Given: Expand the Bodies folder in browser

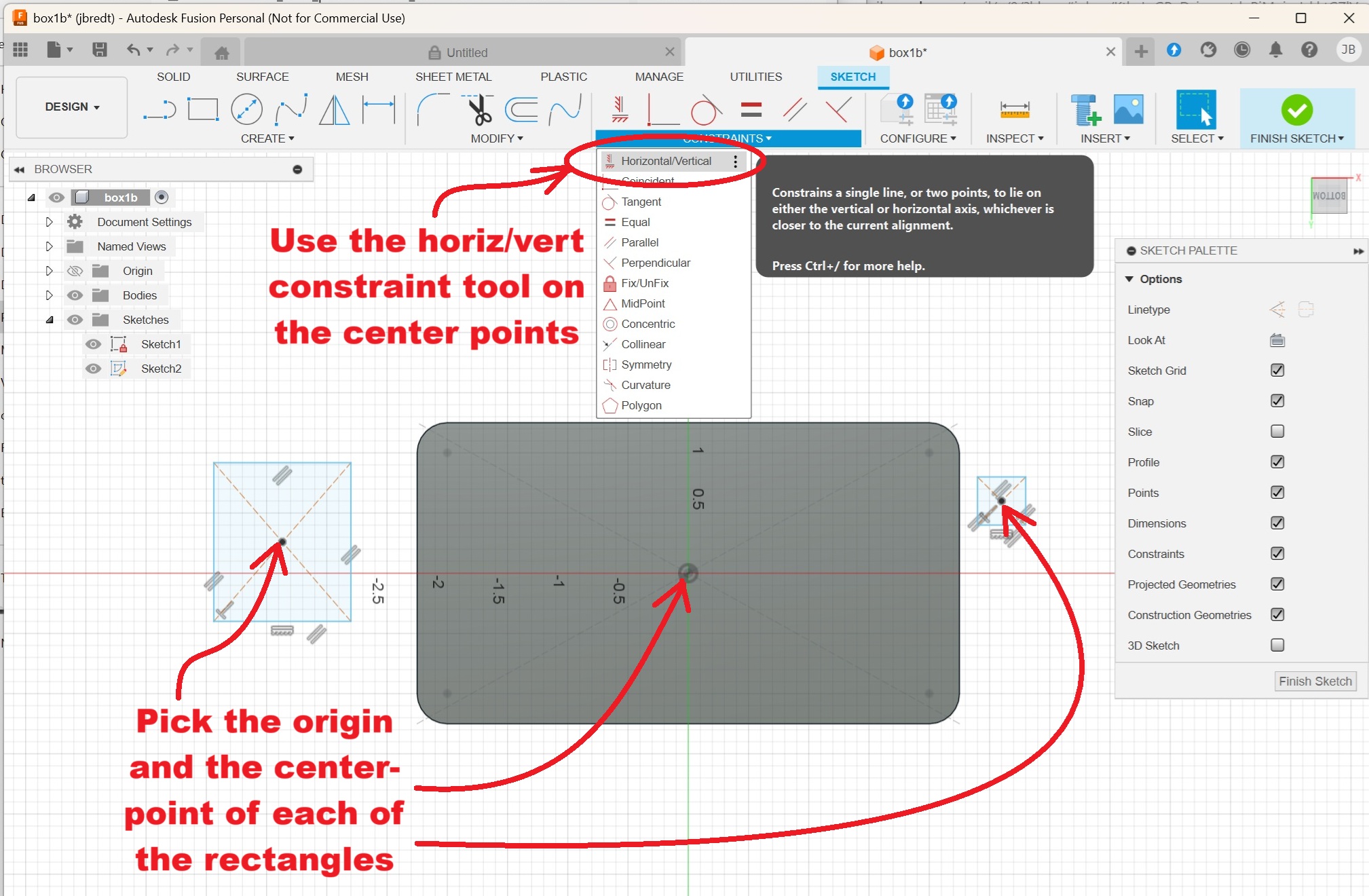Looking at the screenshot, I should 49,295.
